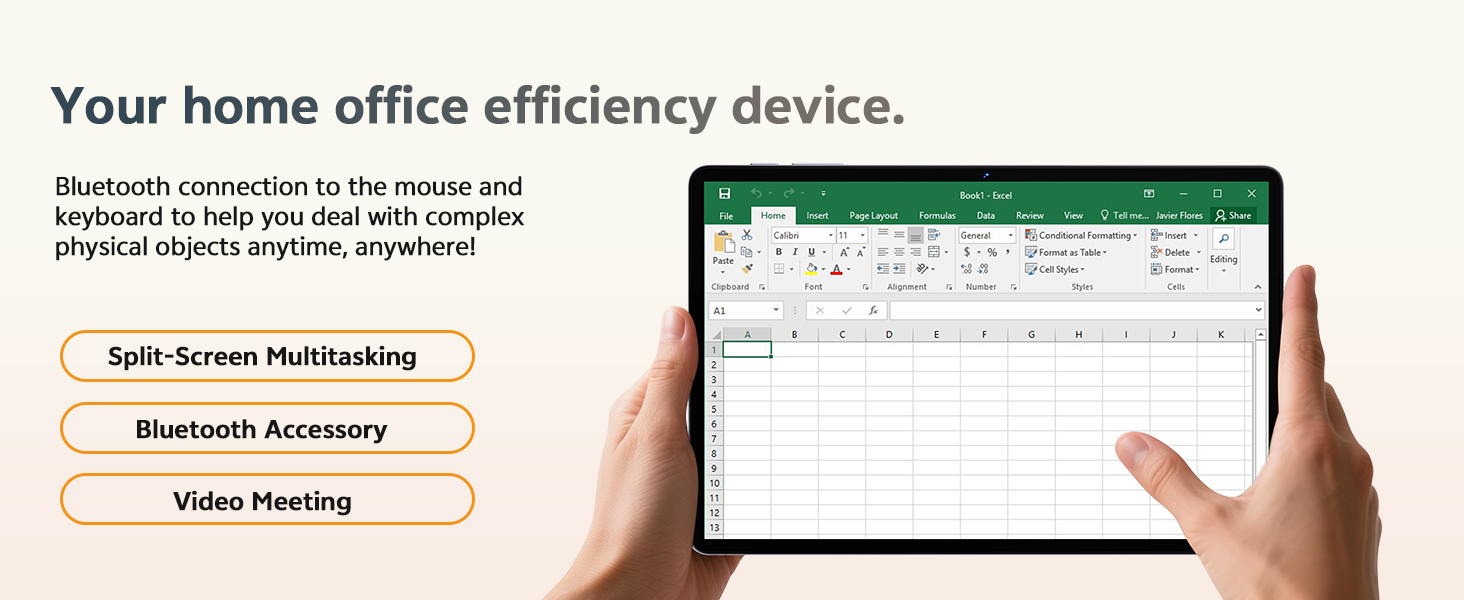Toggle Underline formatting
The height and width of the screenshot is (600, 1464).
[811, 252]
